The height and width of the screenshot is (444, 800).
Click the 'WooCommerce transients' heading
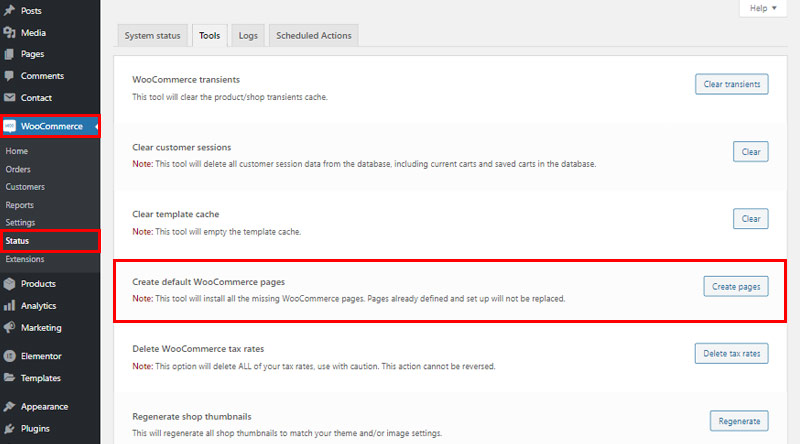click(186, 80)
